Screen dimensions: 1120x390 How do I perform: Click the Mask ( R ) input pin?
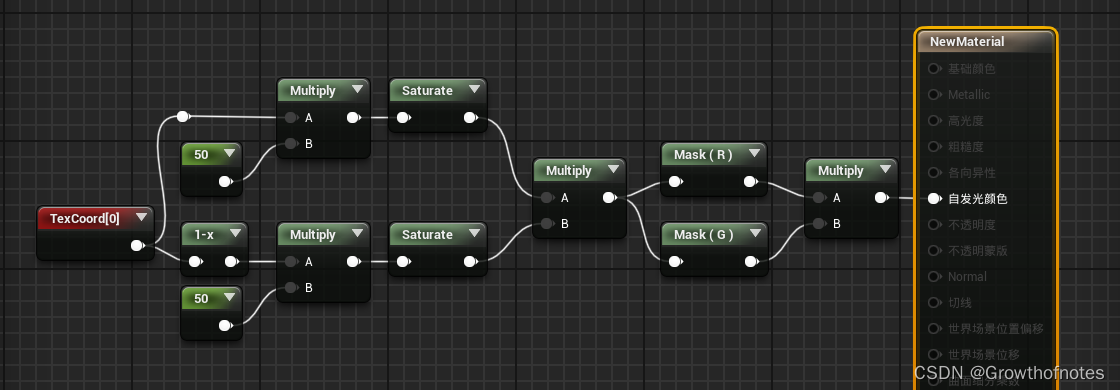tap(675, 182)
